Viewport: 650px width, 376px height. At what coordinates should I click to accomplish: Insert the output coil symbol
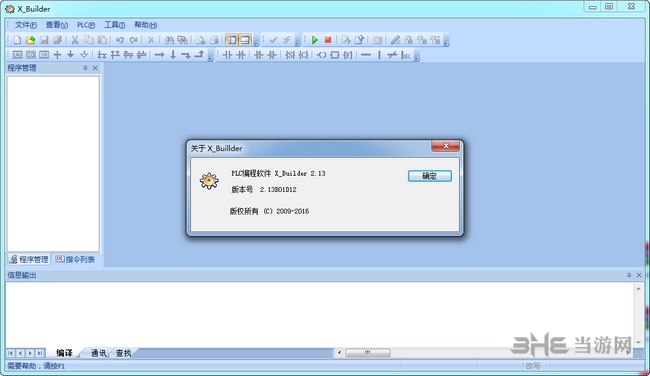[321, 55]
